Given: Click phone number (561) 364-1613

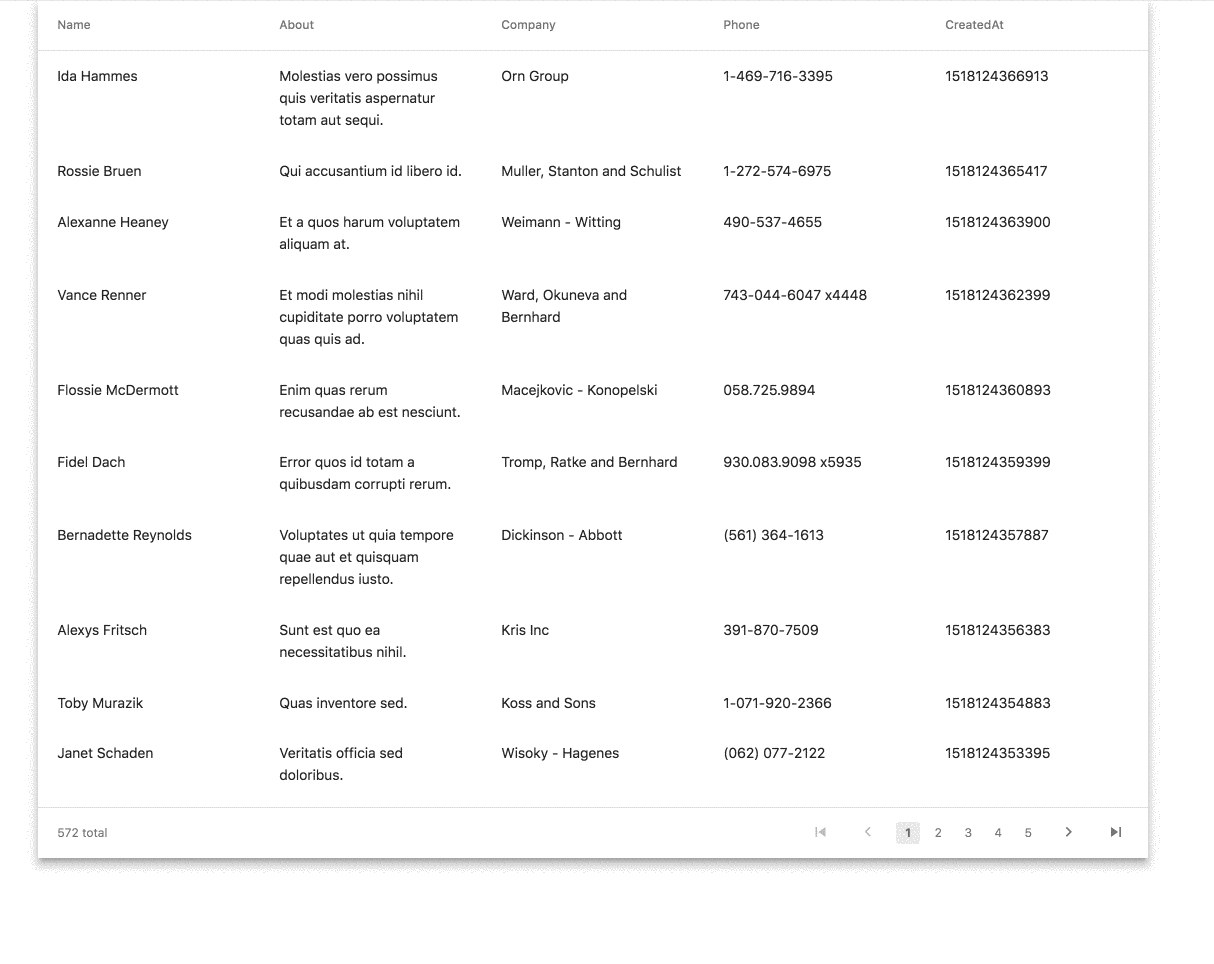Looking at the screenshot, I should point(773,535).
